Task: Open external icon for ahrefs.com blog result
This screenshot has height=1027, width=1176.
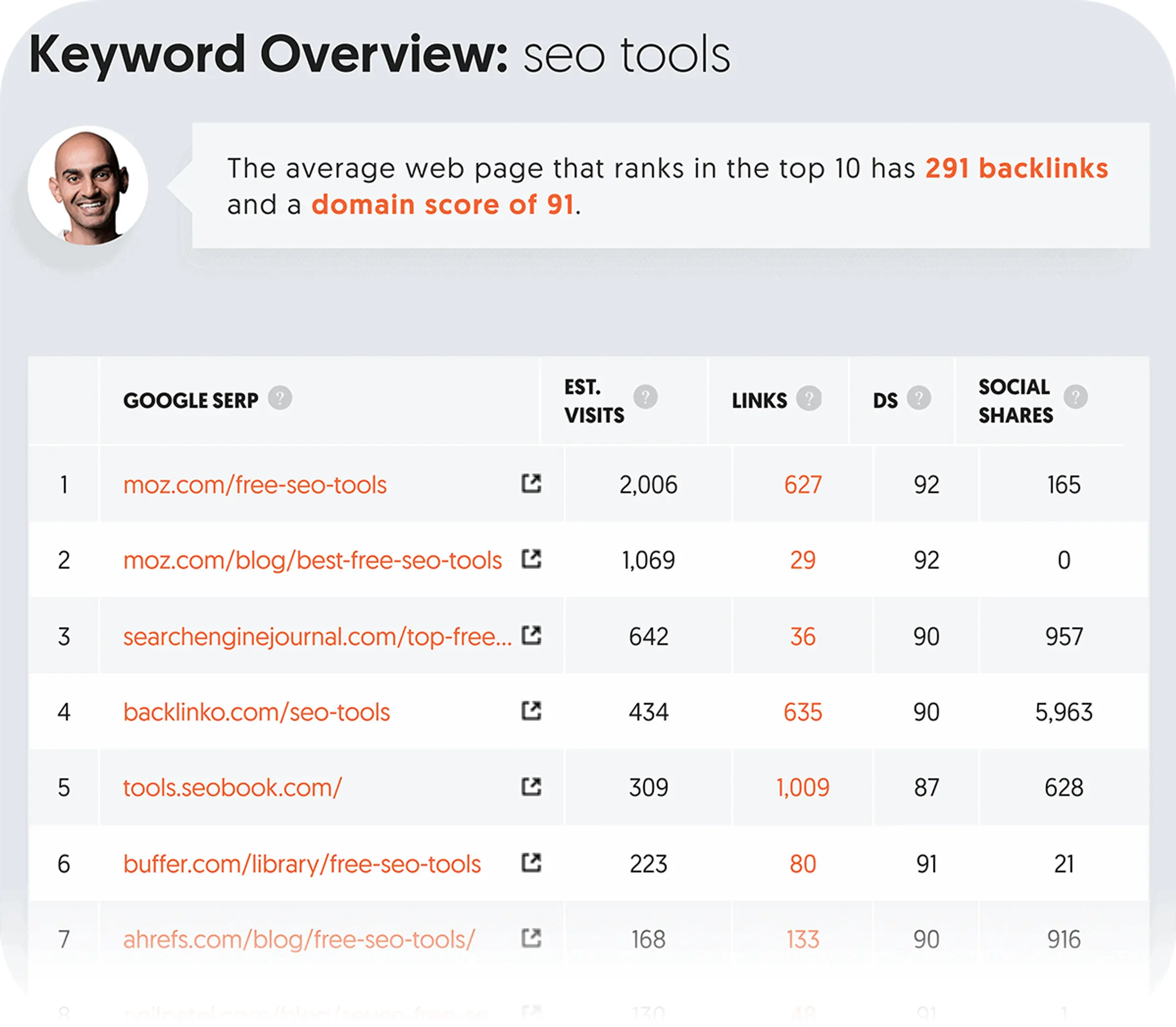Action: [531, 938]
